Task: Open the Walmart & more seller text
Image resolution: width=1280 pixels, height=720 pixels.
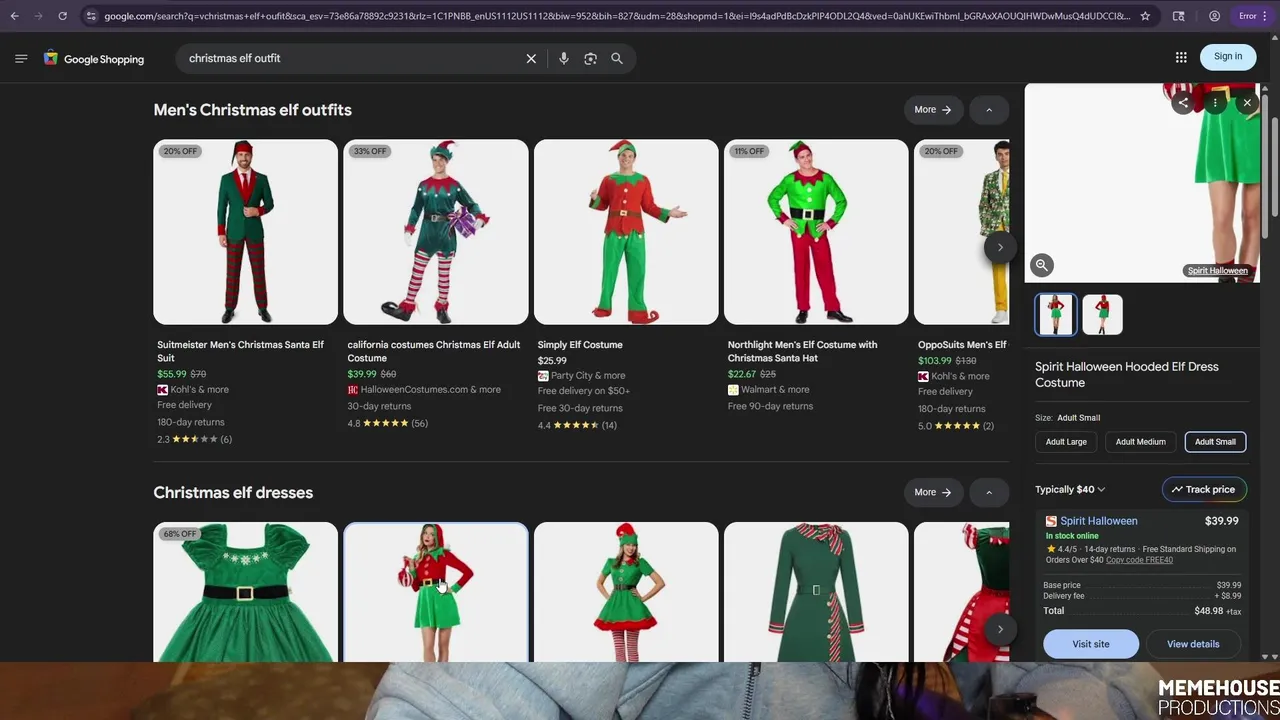Action: coord(775,390)
